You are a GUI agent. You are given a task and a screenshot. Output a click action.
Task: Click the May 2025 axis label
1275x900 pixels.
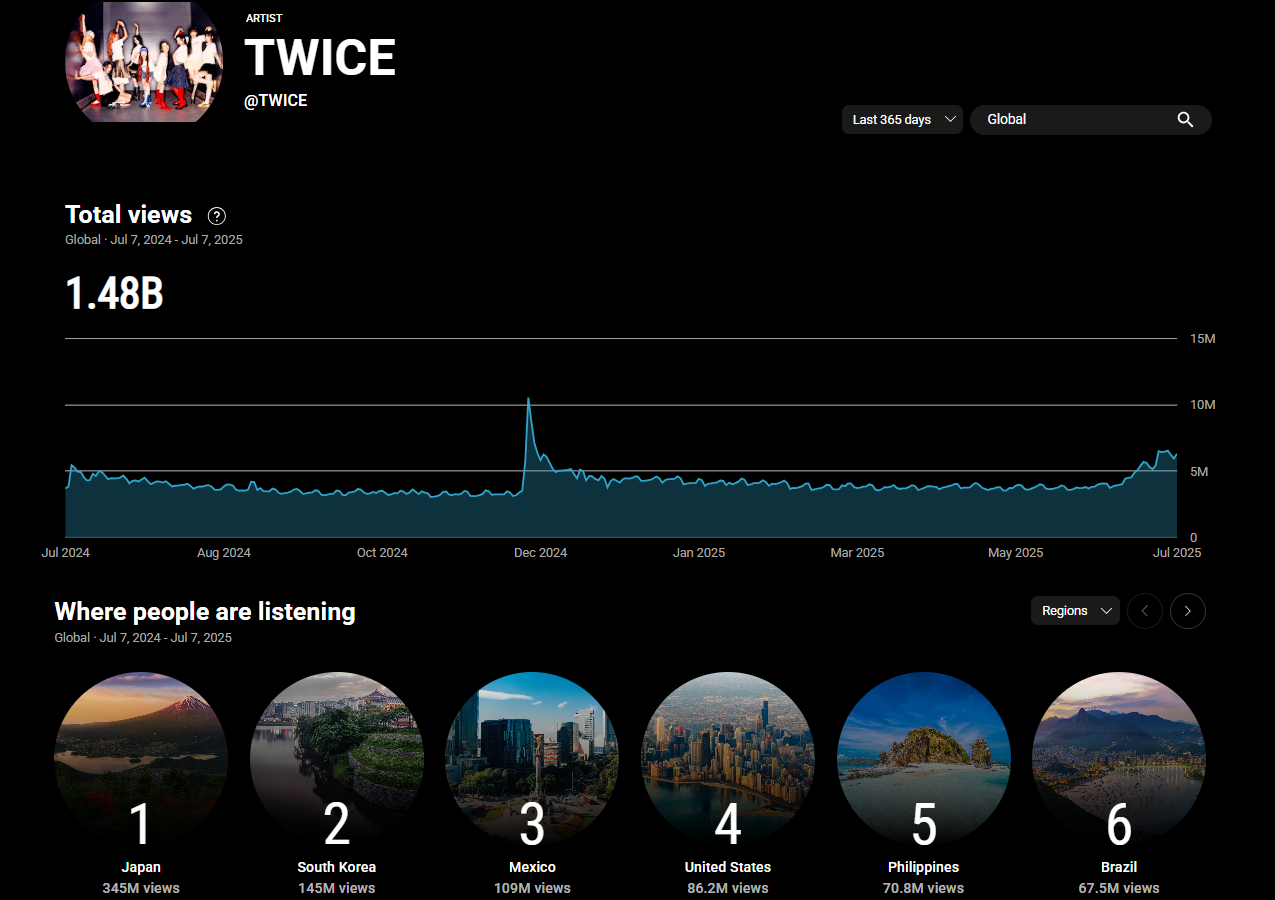pos(1015,553)
